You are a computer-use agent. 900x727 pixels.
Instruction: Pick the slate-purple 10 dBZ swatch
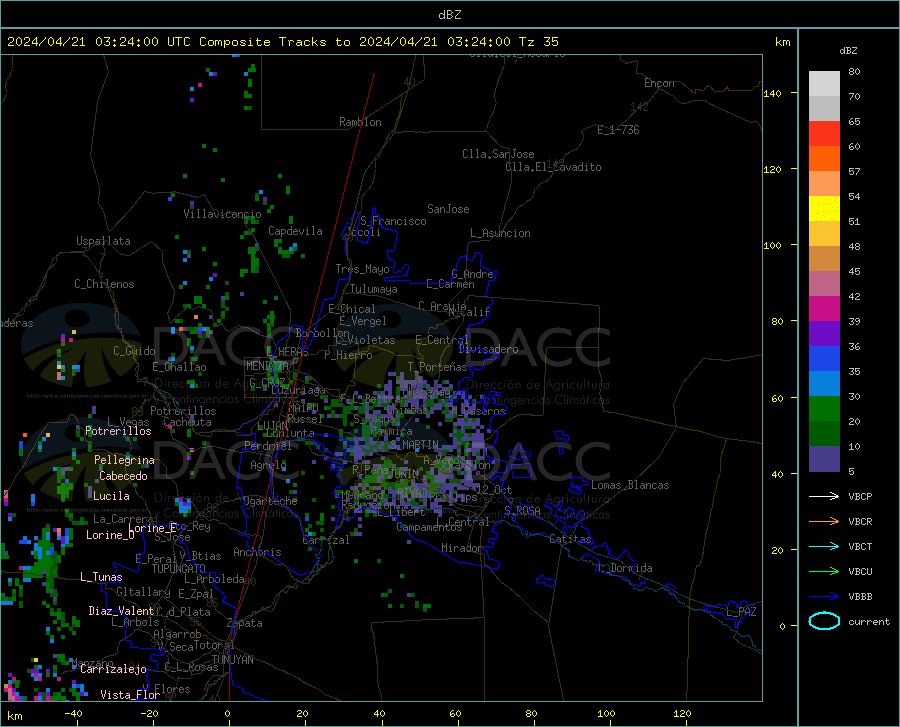824,459
